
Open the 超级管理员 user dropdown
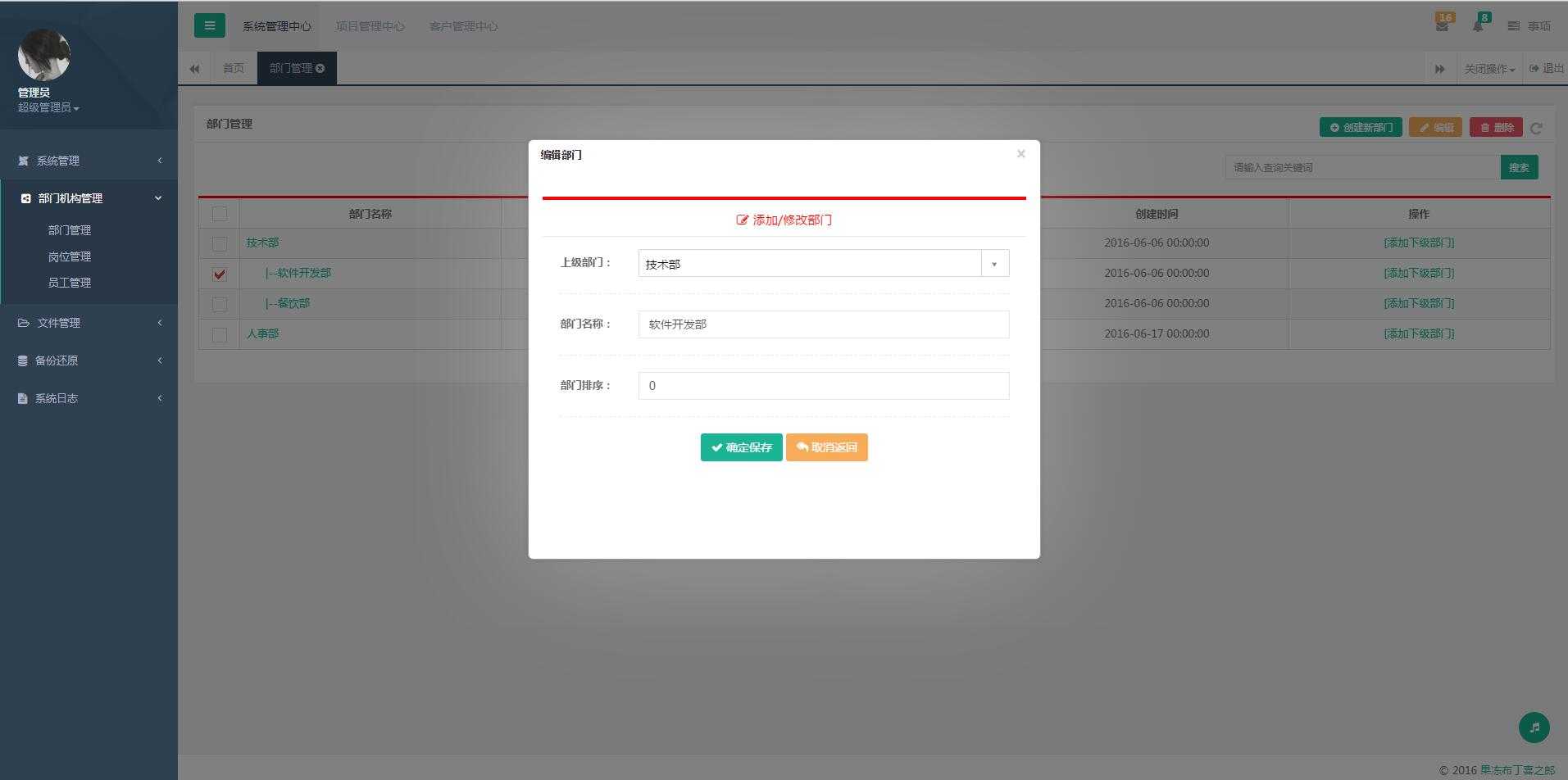[x=48, y=107]
